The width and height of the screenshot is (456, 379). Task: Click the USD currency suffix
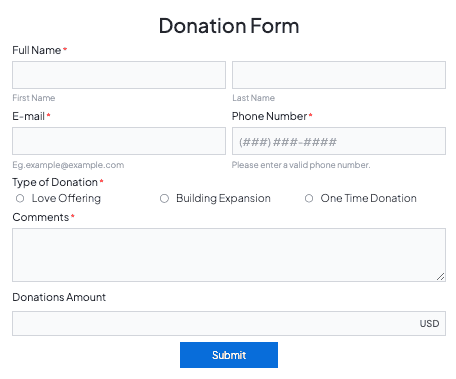point(429,324)
